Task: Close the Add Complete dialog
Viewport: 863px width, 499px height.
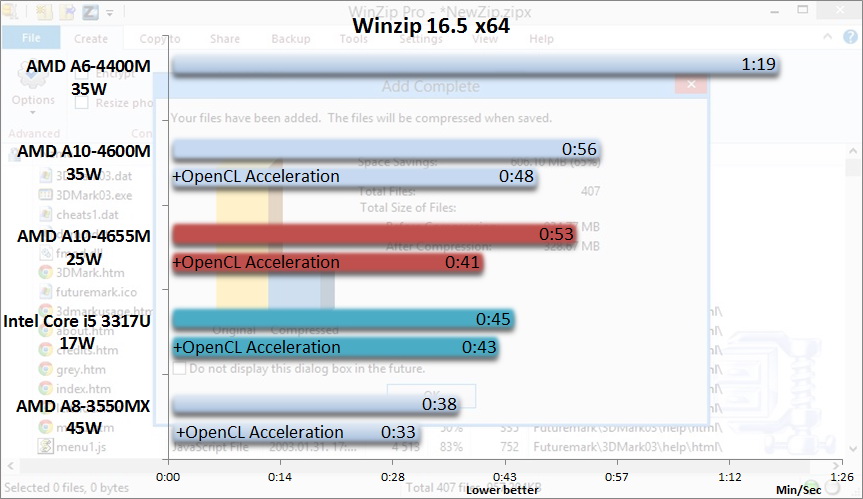Action: click(691, 84)
